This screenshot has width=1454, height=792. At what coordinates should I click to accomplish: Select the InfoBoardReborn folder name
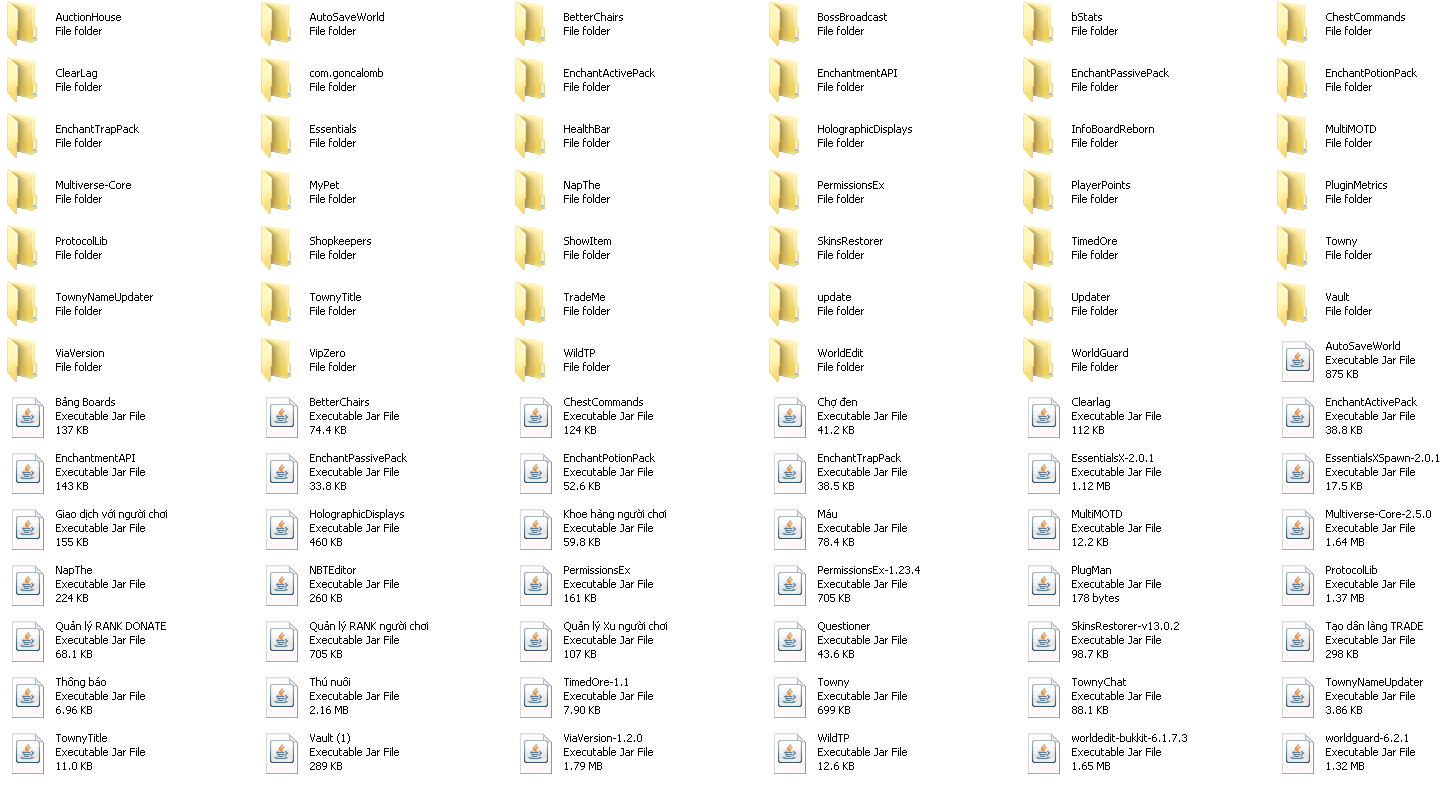coord(1113,129)
